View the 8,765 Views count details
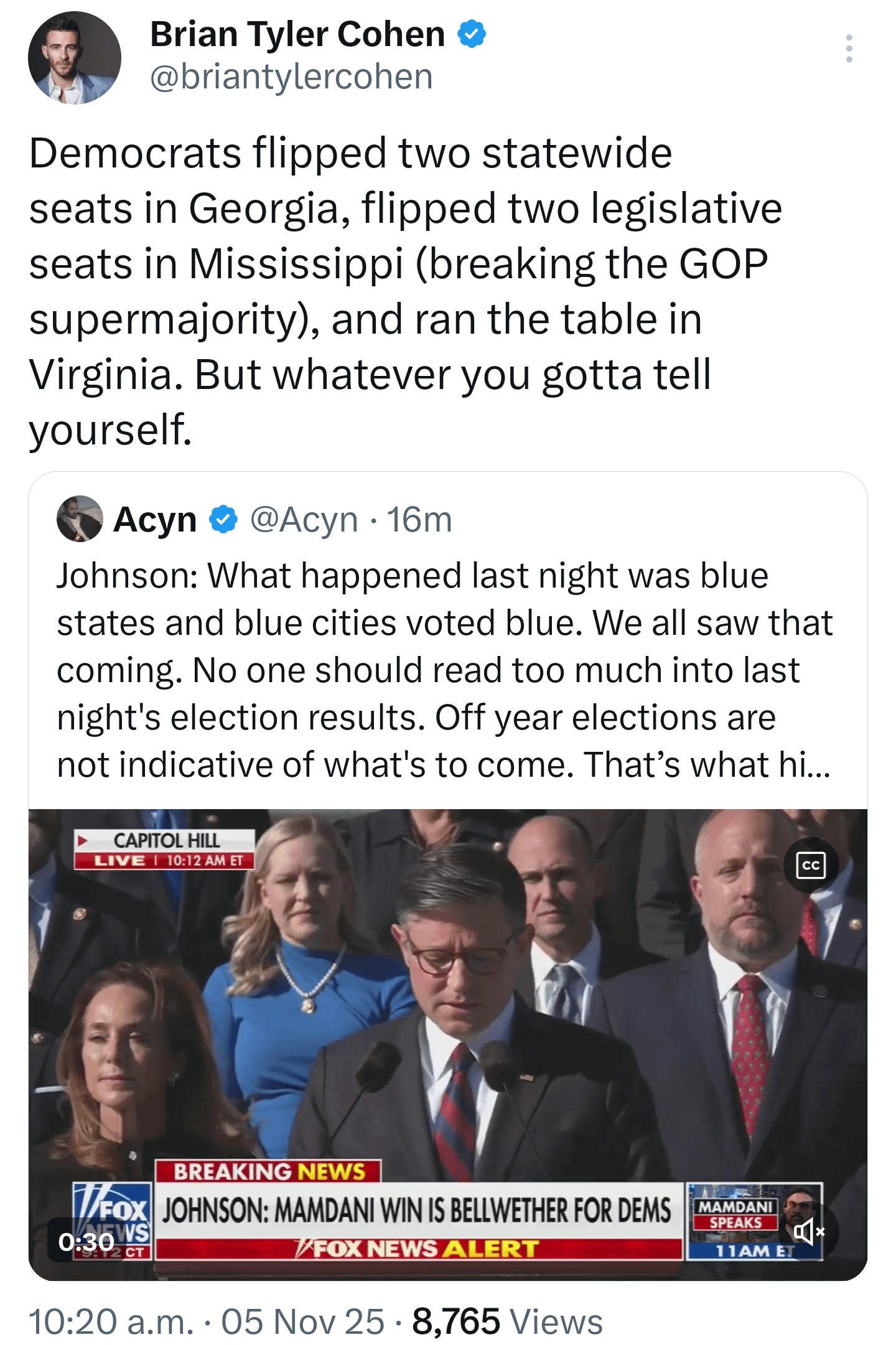 pos(507,1321)
